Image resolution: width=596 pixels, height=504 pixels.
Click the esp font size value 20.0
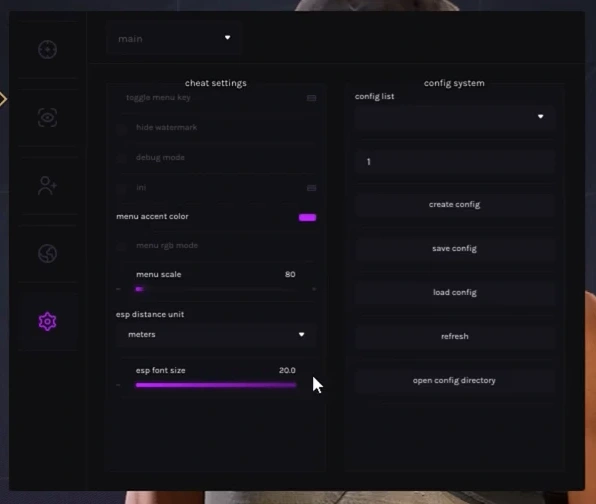[287, 371]
